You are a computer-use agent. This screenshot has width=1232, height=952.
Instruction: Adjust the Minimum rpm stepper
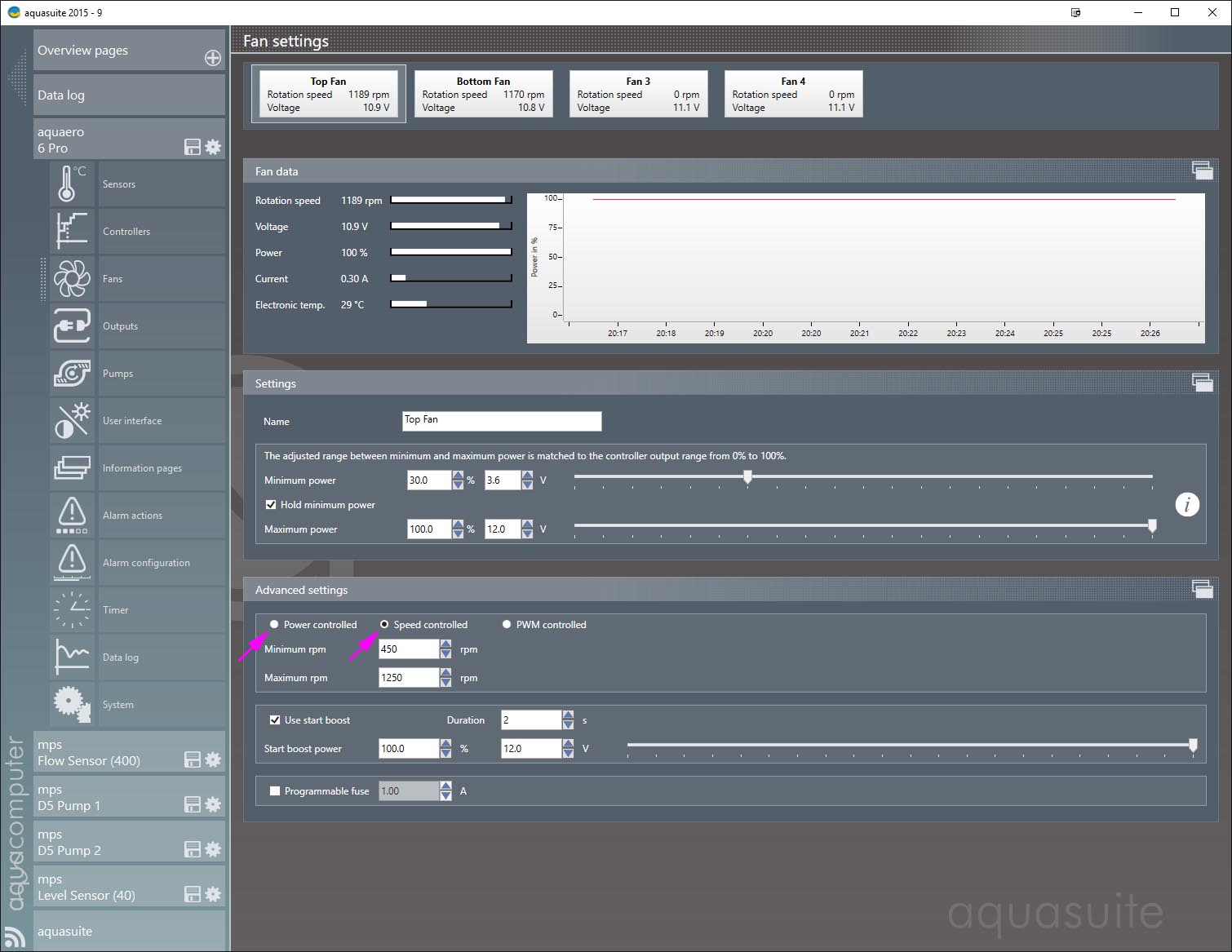445,649
